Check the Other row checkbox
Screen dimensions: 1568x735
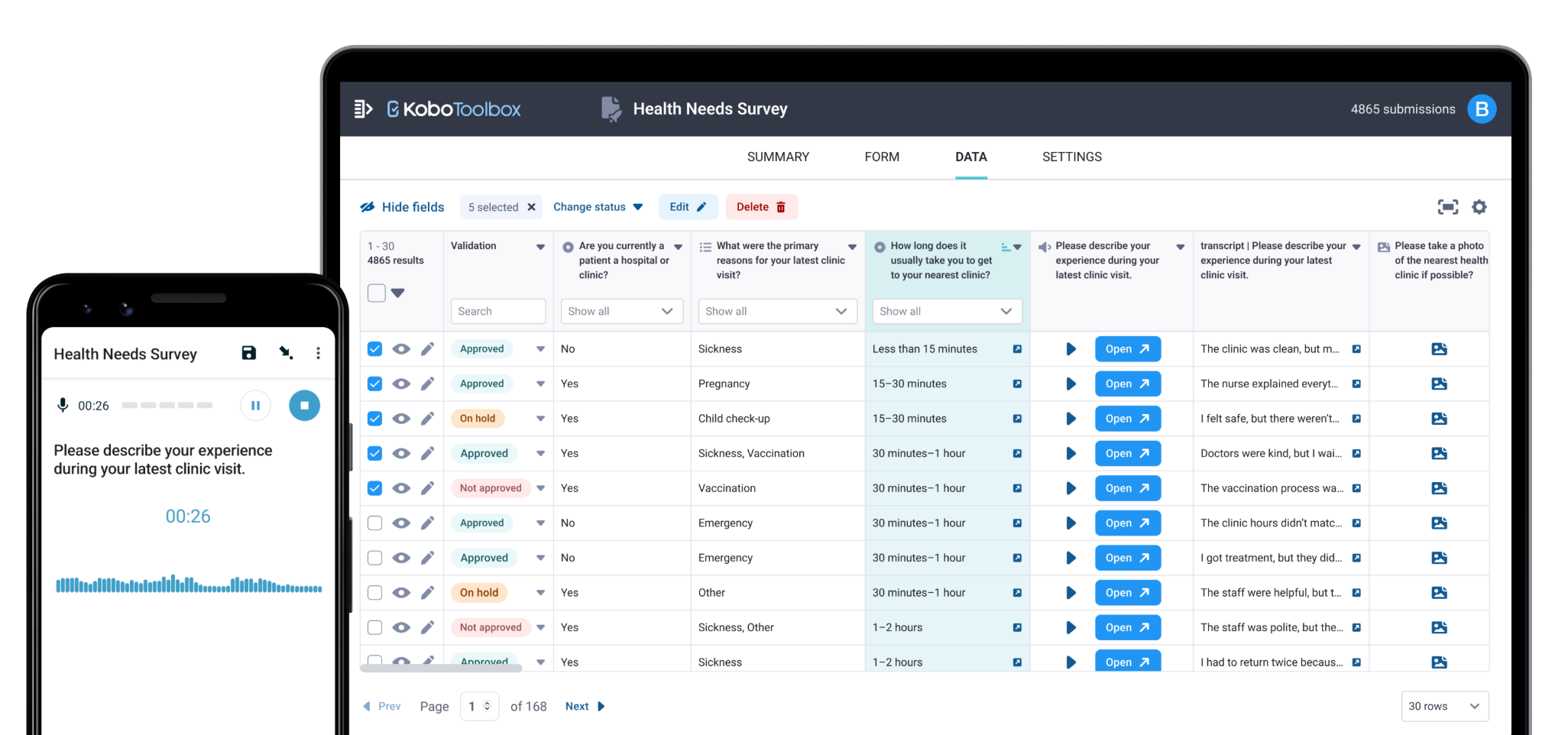click(374, 593)
